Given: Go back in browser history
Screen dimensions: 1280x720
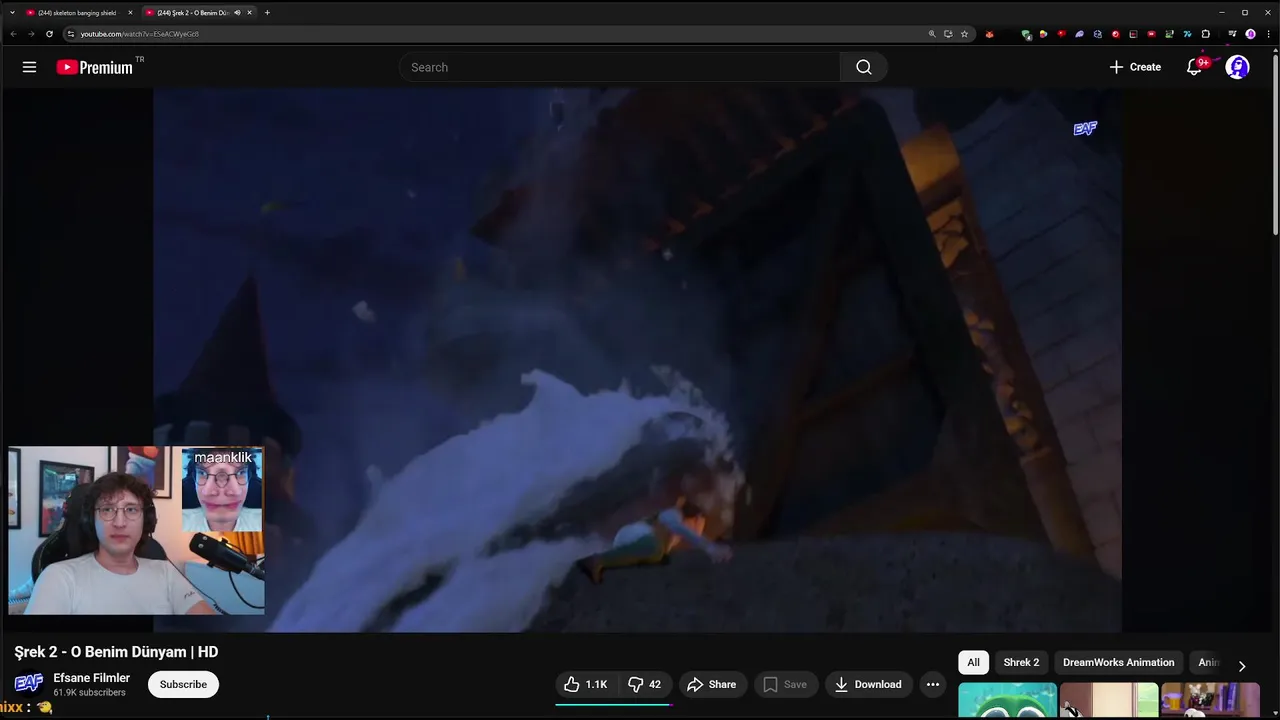Looking at the screenshot, I should tap(13, 34).
